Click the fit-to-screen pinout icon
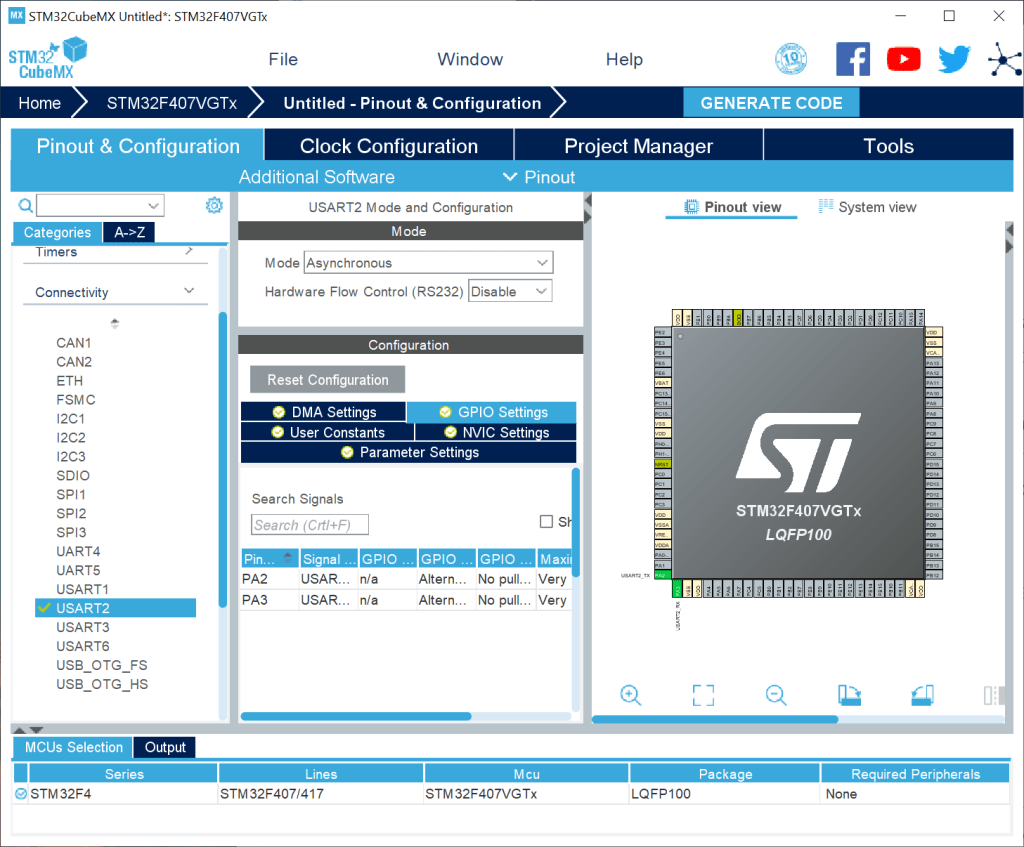Viewport: 1024px width, 847px height. pyautogui.click(x=703, y=695)
